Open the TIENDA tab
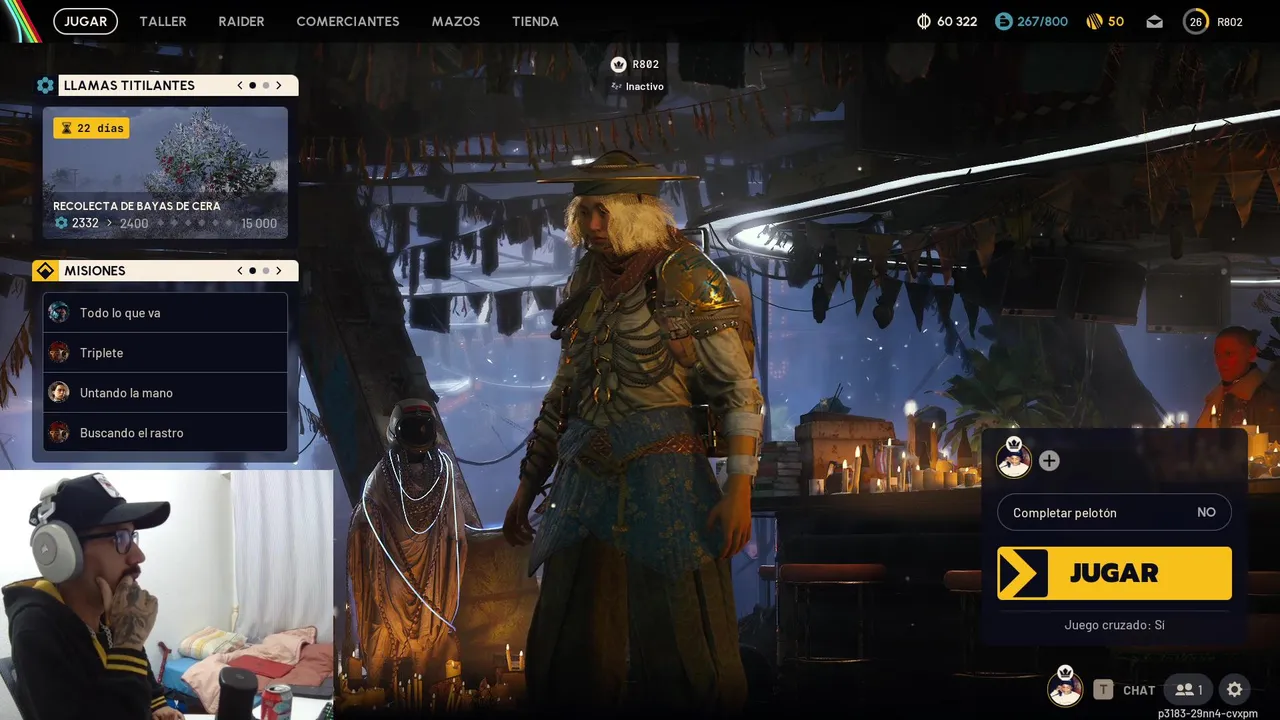 click(535, 21)
